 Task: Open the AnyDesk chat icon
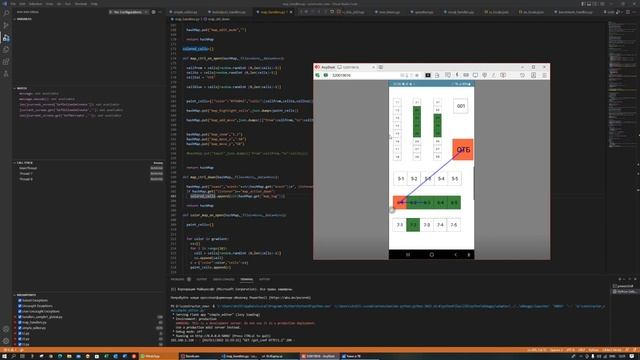pos(448,75)
